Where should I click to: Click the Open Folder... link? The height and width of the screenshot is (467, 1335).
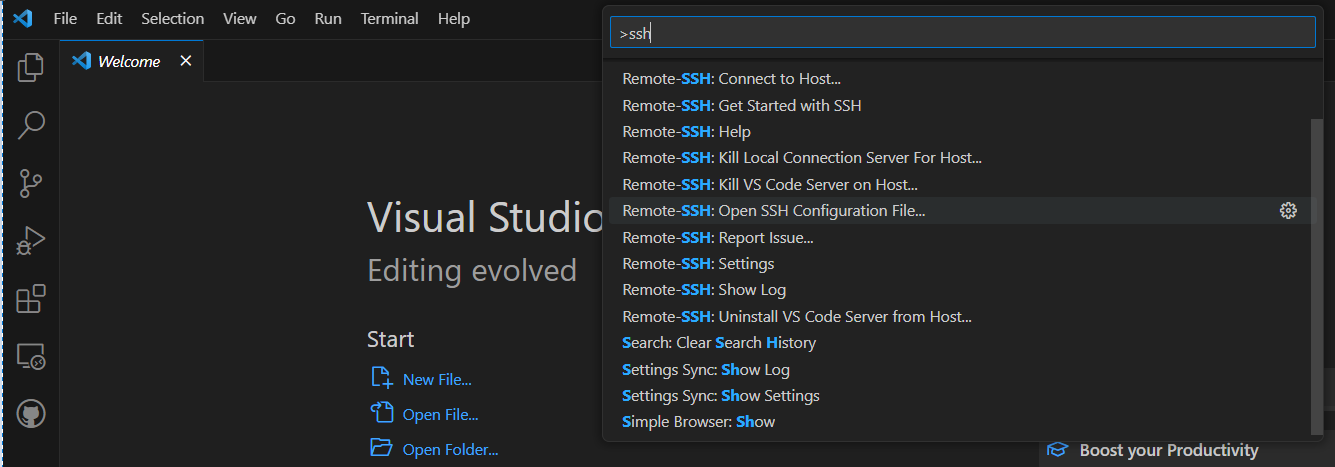tap(450, 450)
